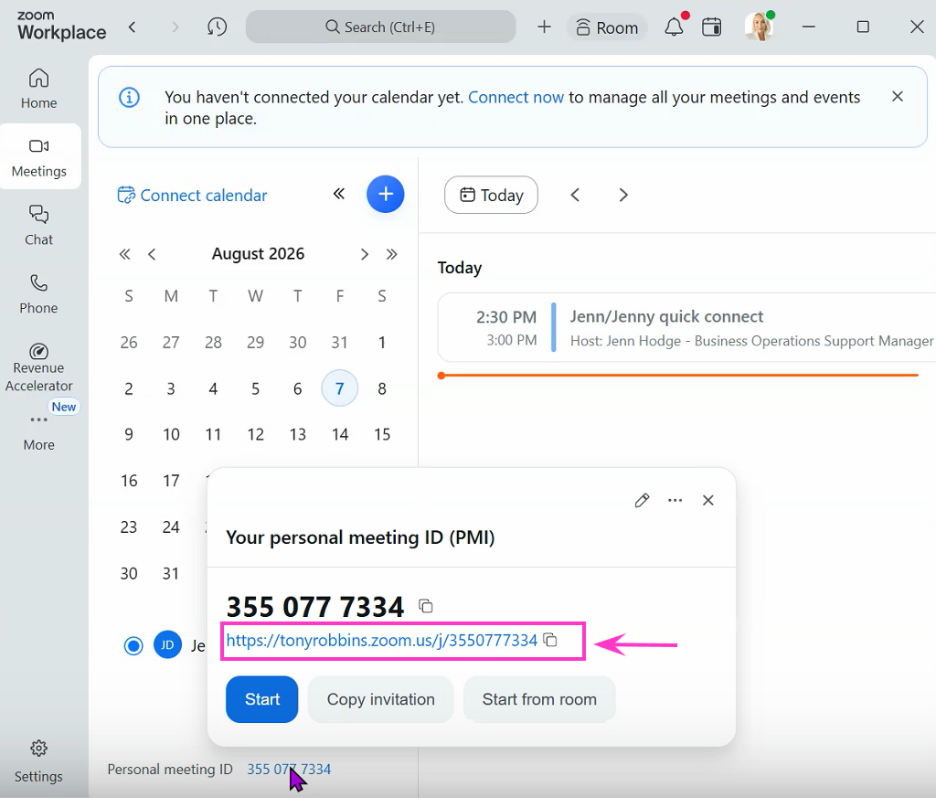Screen dimensions: 936x798
Task: Collapse the calendar side panel
Action: pyautogui.click(x=339, y=194)
